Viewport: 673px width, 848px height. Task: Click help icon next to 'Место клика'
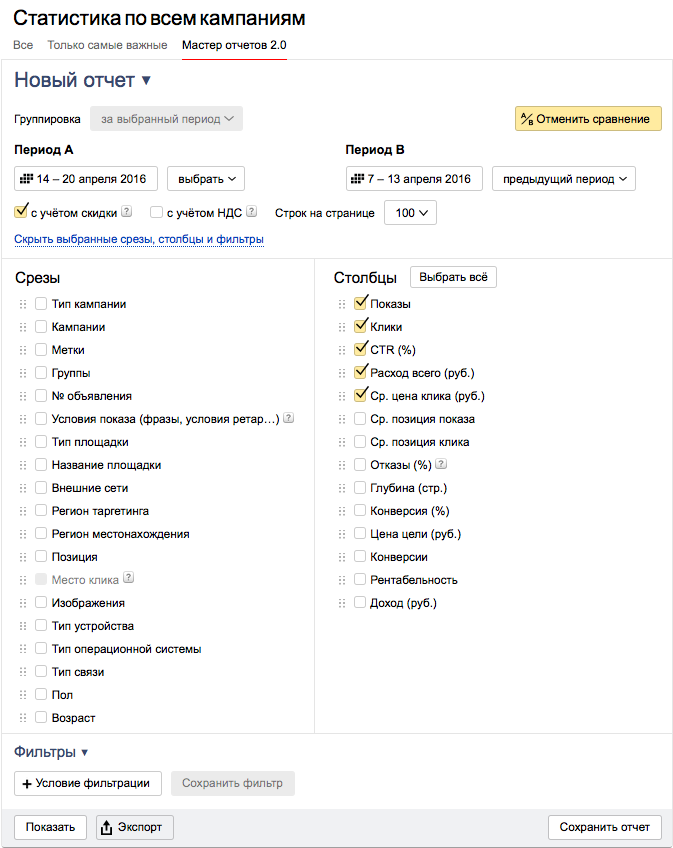pyautogui.click(x=128, y=578)
